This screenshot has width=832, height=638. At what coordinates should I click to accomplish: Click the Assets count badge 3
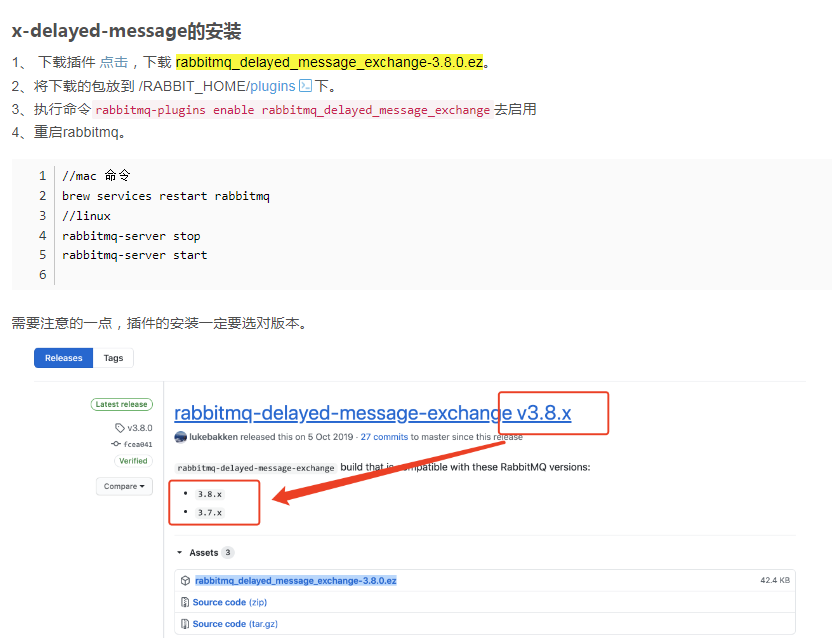pyautogui.click(x=228, y=553)
